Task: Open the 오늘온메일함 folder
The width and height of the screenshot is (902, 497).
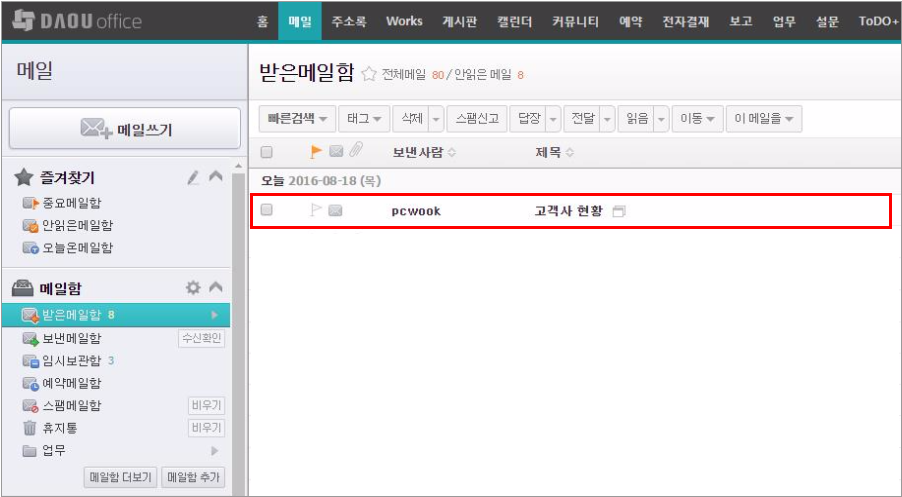Action: click(78, 248)
